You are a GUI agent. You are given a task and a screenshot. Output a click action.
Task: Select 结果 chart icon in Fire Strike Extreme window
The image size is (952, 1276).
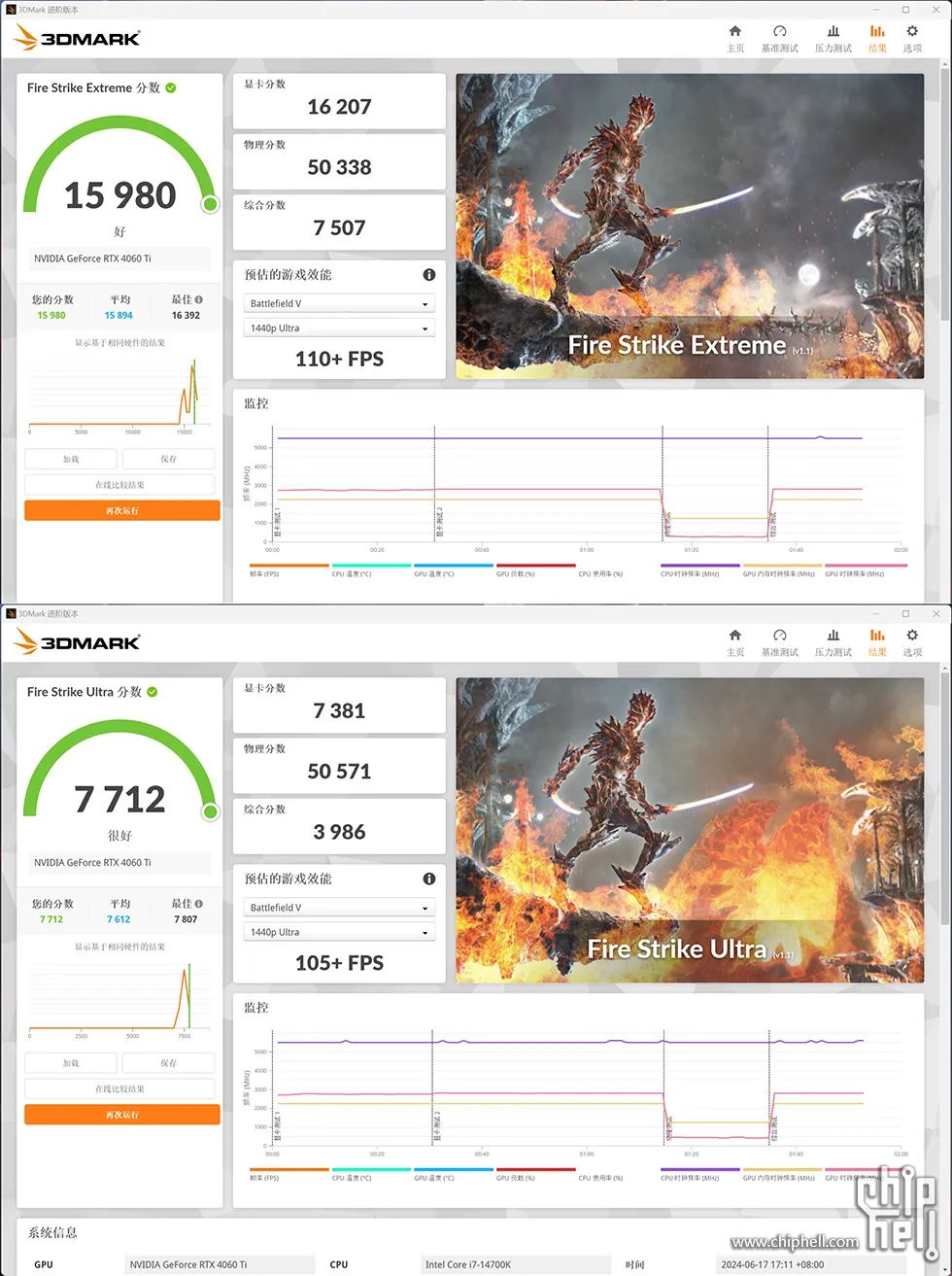click(x=877, y=38)
